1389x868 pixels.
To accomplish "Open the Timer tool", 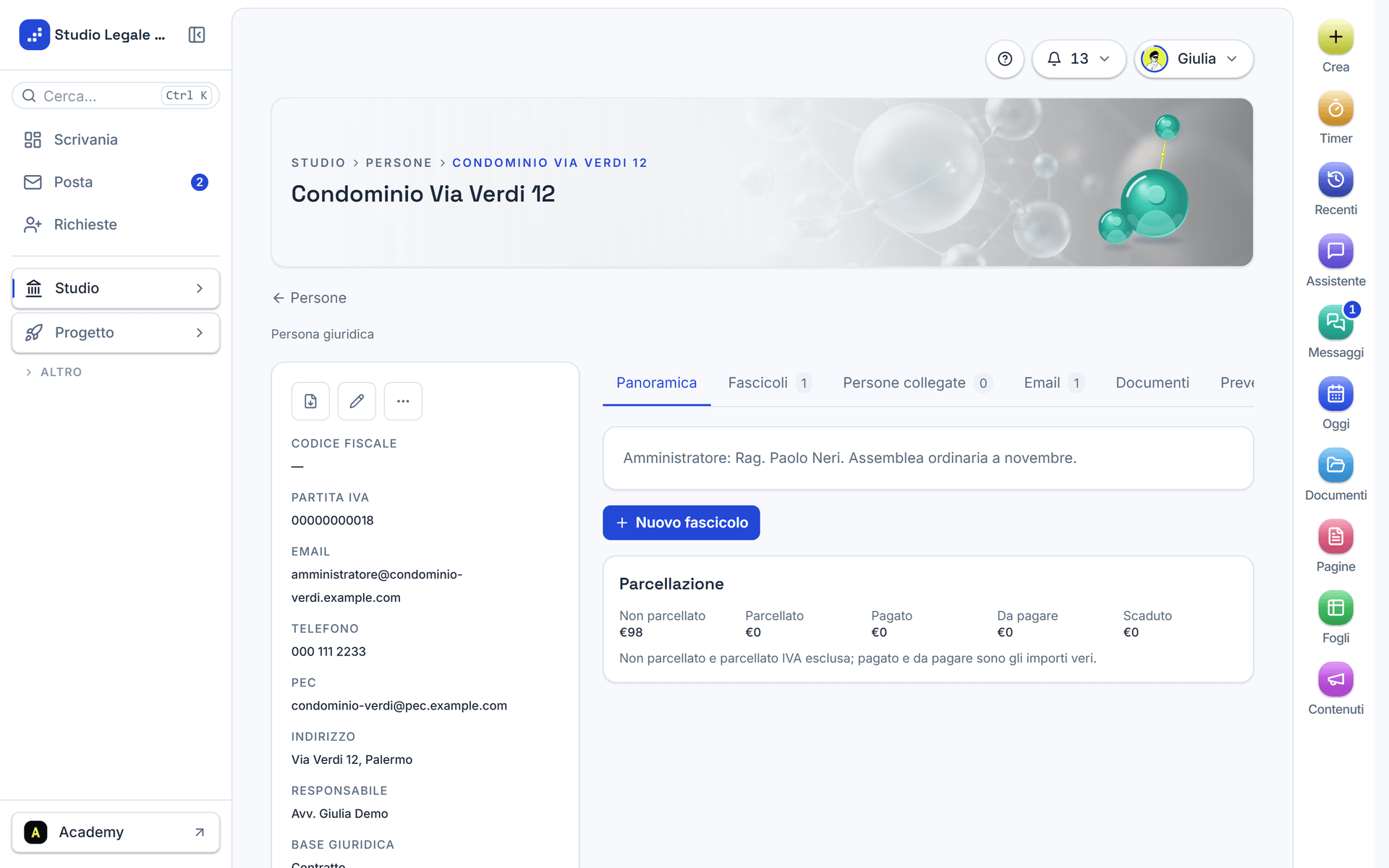I will pos(1335,109).
